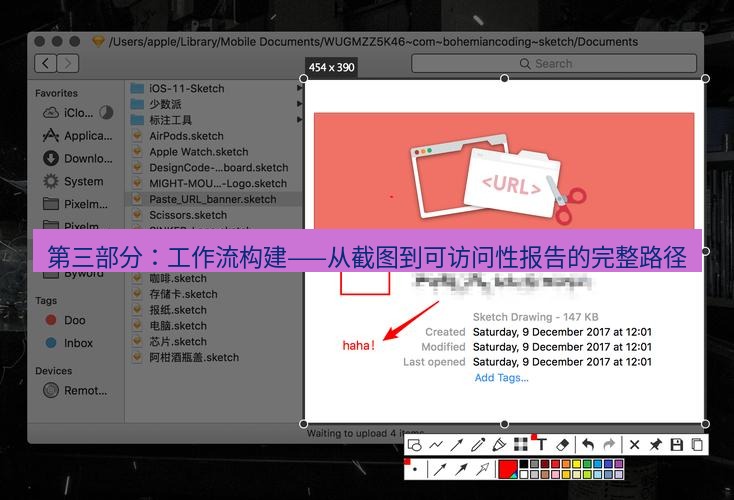This screenshot has width=734, height=500.
Task: Click the iCloud sync progress pie icon
Action: (x=106, y=112)
